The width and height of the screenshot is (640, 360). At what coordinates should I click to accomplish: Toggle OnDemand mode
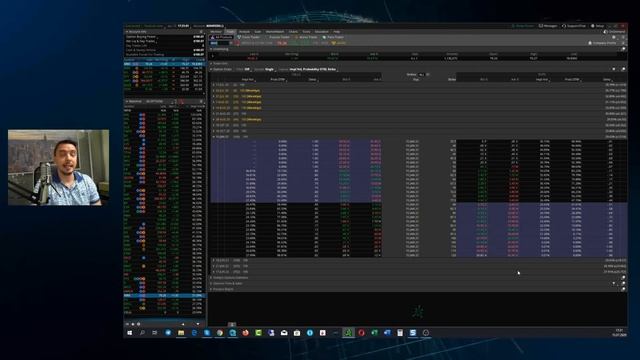[x=614, y=31]
